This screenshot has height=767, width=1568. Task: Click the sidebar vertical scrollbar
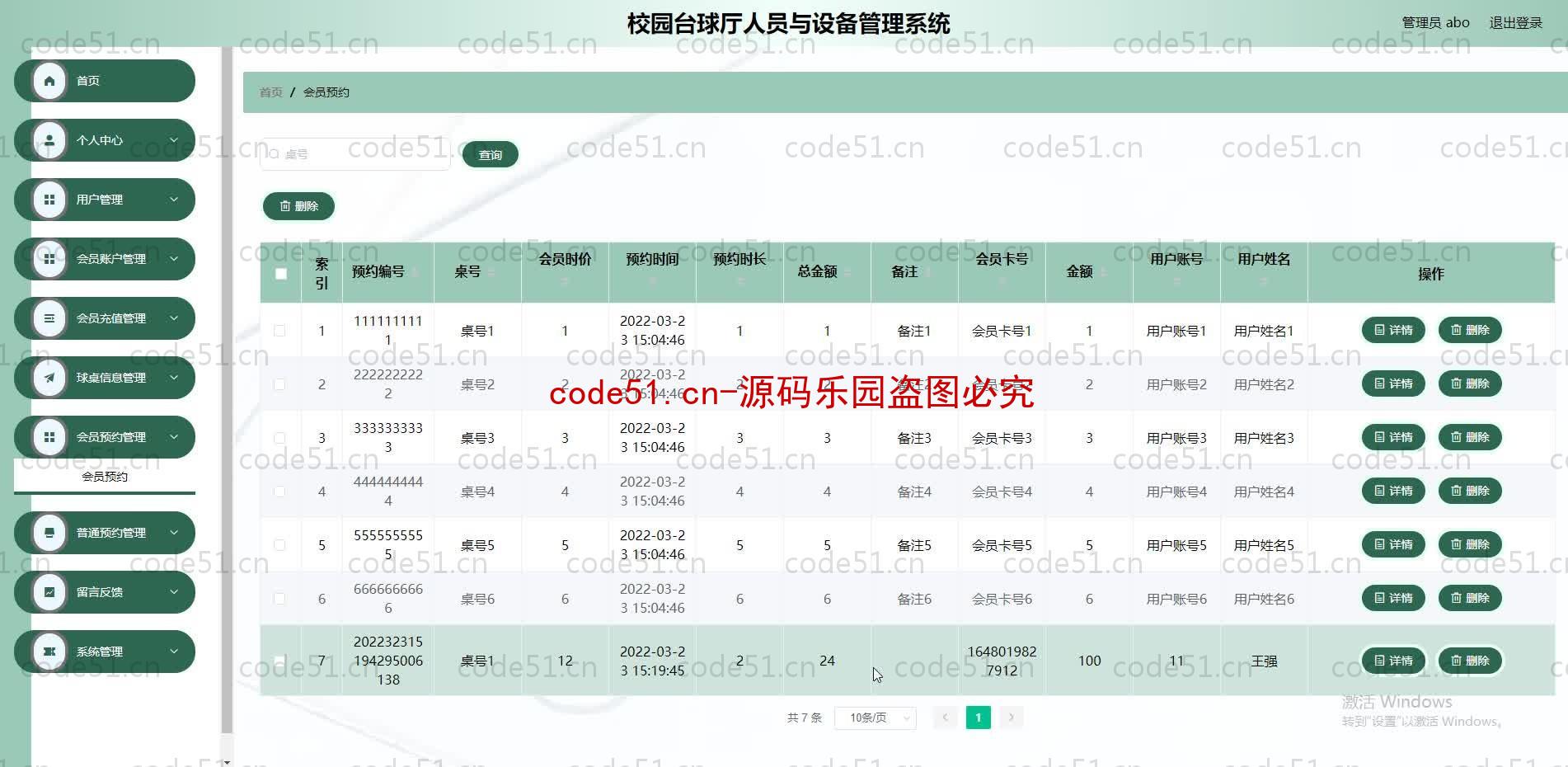click(x=227, y=392)
